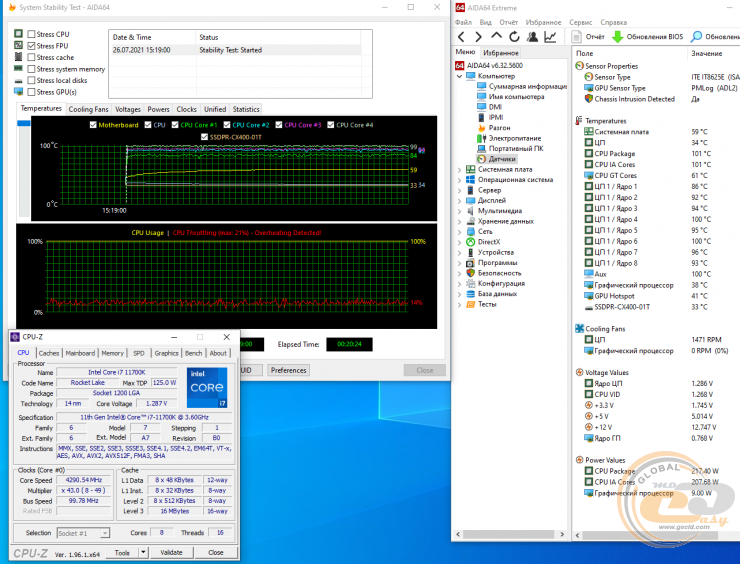Click the Stress CPU chip icon

pyautogui.click(x=18, y=34)
